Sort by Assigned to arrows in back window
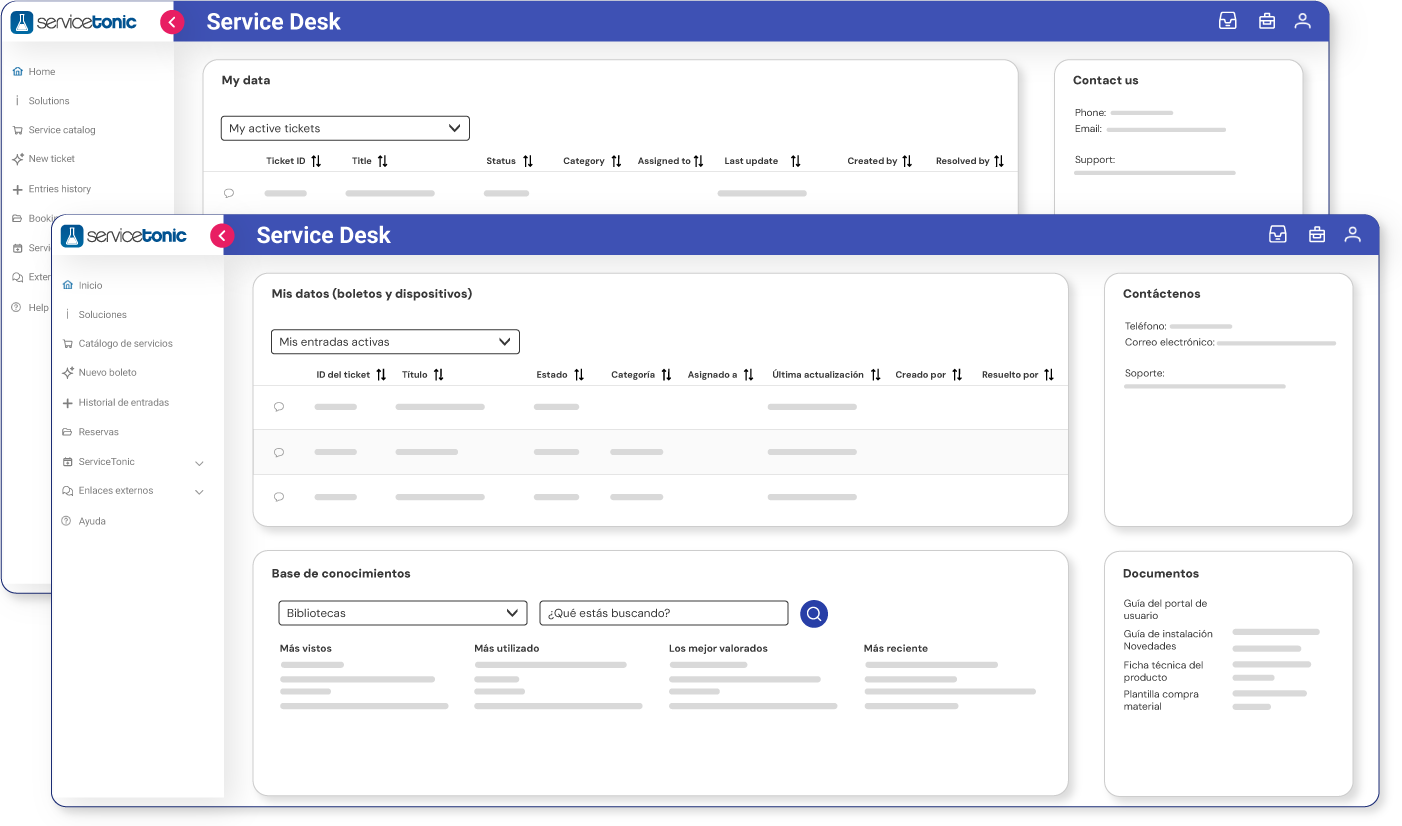Viewport: 1402px width, 826px height. 699,161
